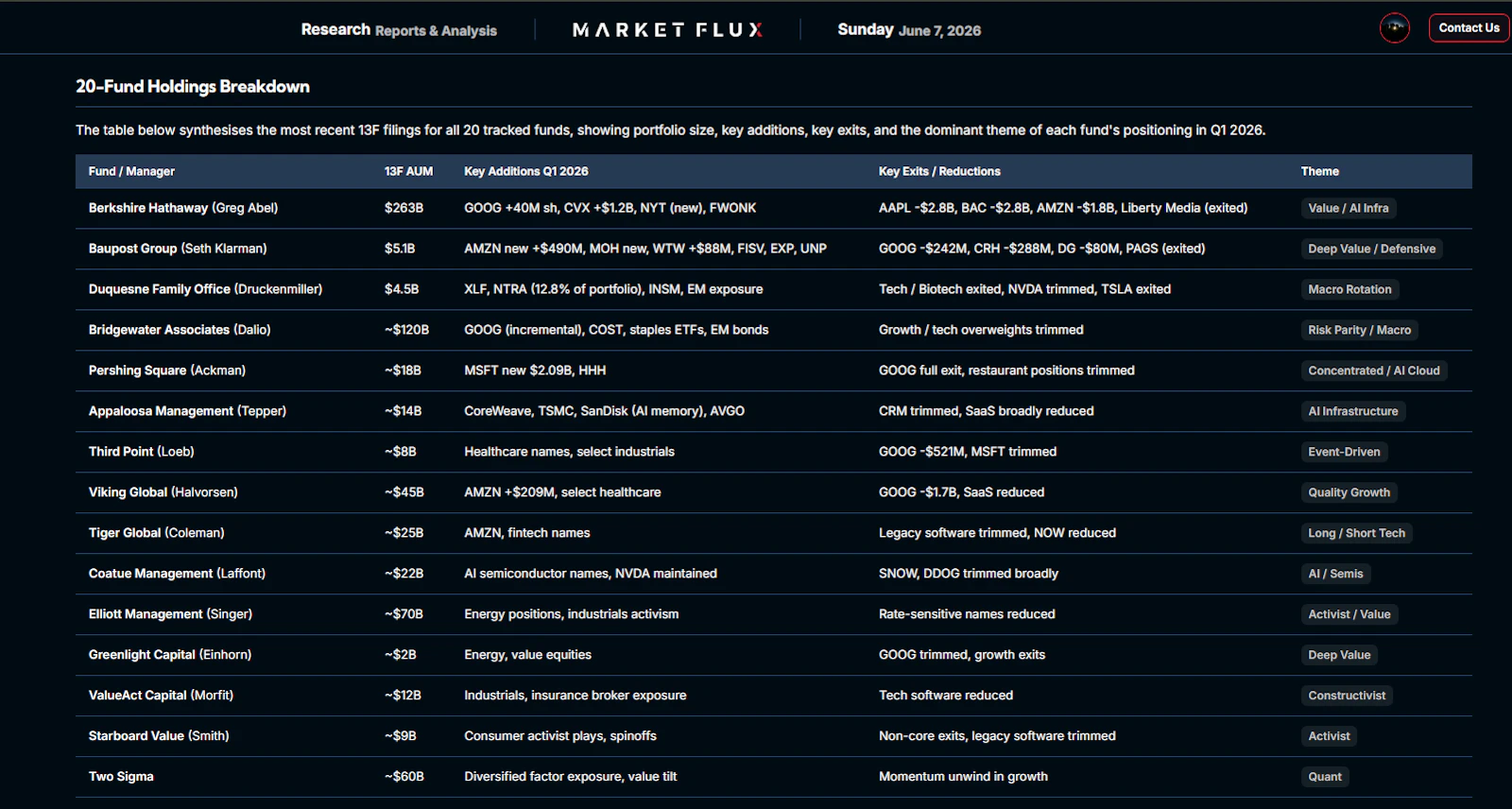Select Starboard's Activist theme tag

1329,736
